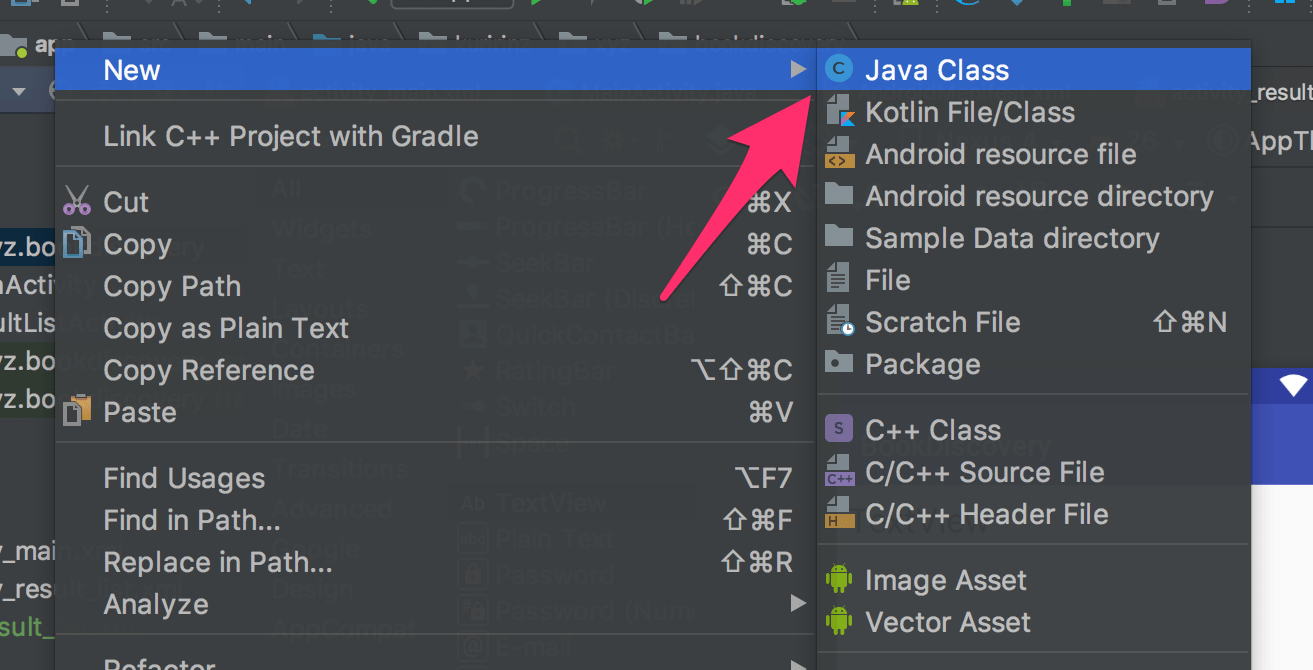Click the Scratch File icon
The width and height of the screenshot is (1313, 670).
pos(839,322)
